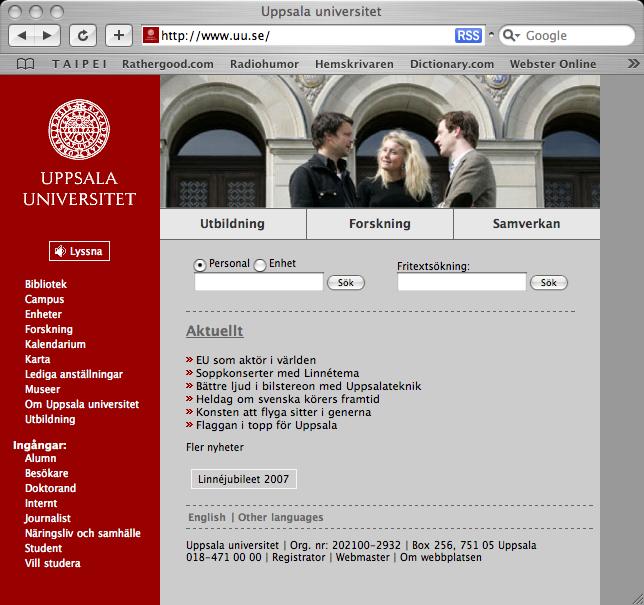This screenshot has width=644, height=605.
Task: Open Enheter in the sidebar
Action: [43, 314]
